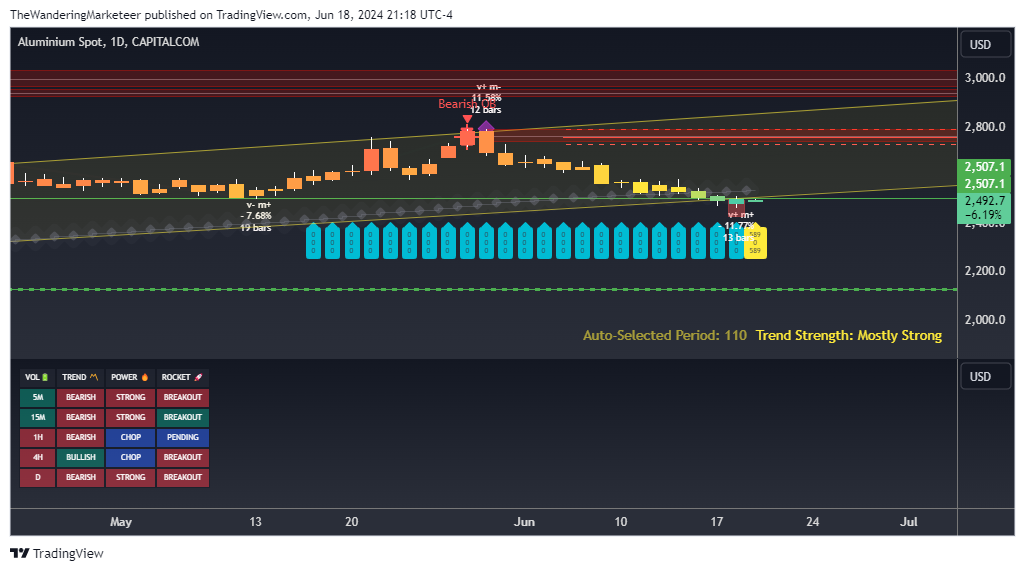Click the 12 bars swing label
This screenshot has width=1025, height=571.
tap(484, 110)
